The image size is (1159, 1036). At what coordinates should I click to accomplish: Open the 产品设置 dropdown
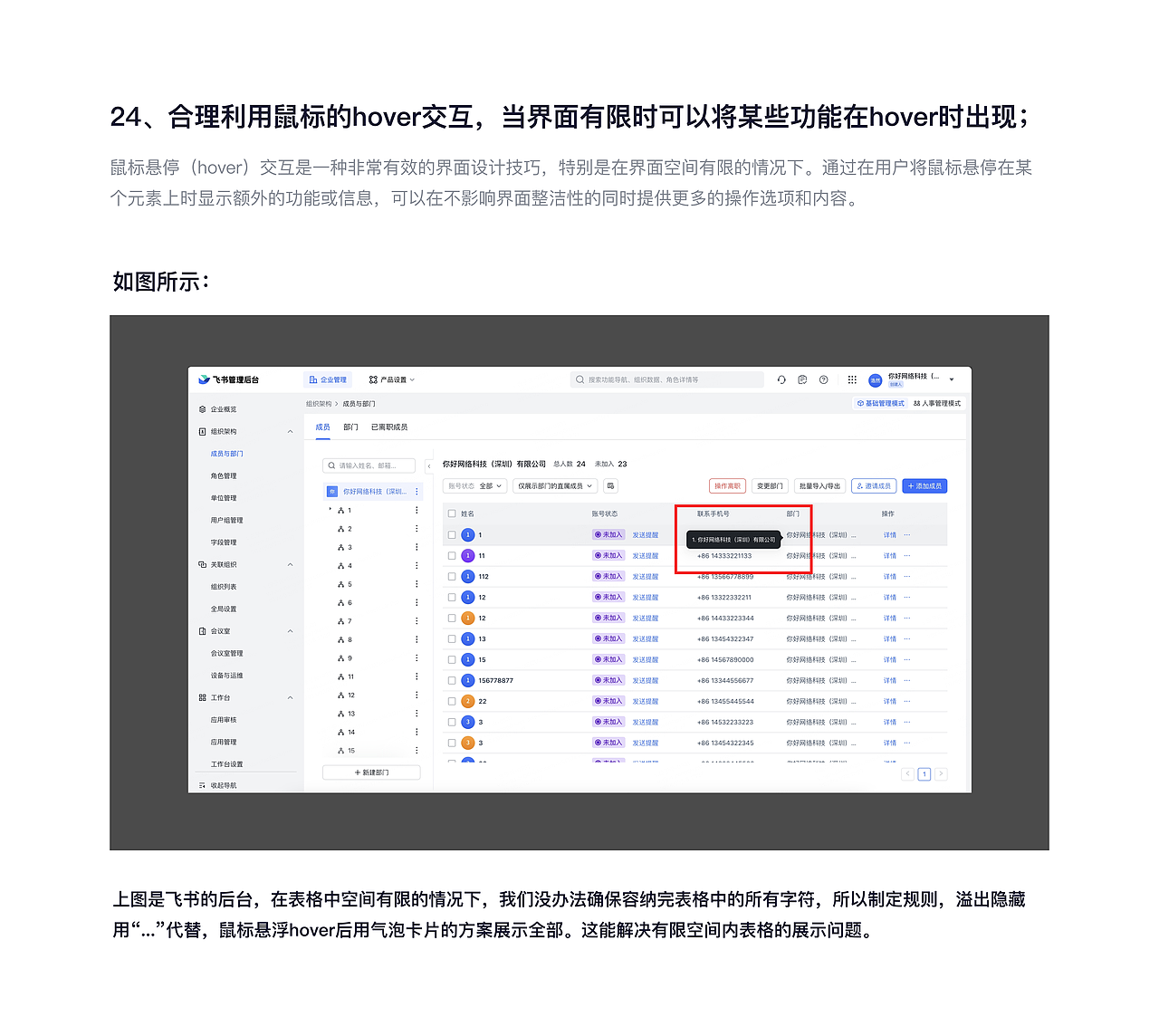pyautogui.click(x=392, y=380)
